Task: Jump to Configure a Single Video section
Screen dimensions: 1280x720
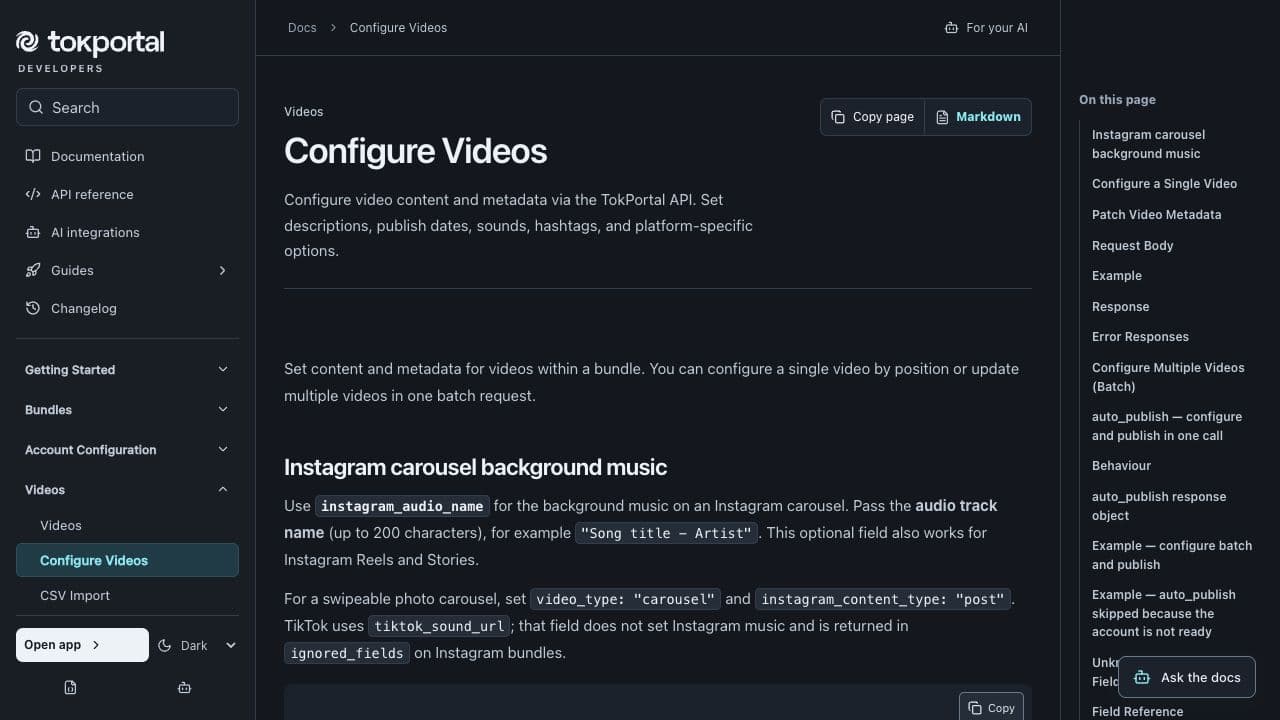Action: click(1164, 184)
